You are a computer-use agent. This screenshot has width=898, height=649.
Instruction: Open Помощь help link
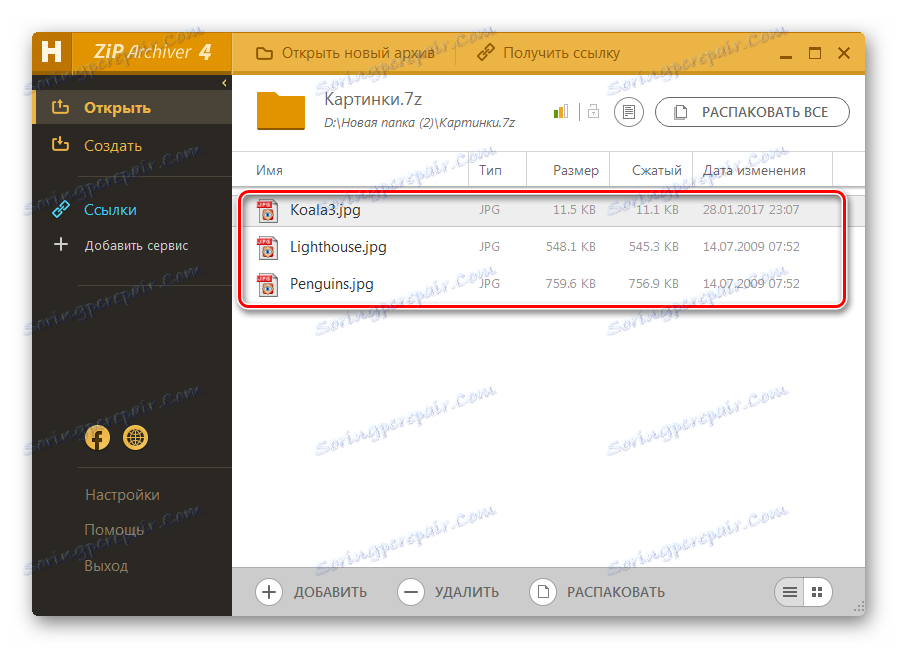click(x=114, y=530)
